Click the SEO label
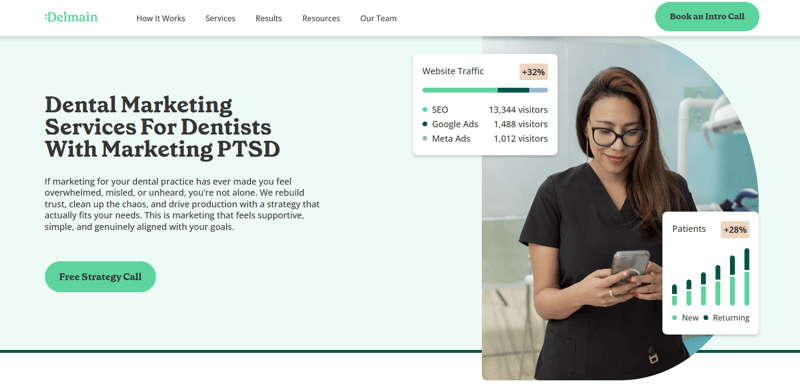This screenshot has width=800, height=389. tap(440, 110)
